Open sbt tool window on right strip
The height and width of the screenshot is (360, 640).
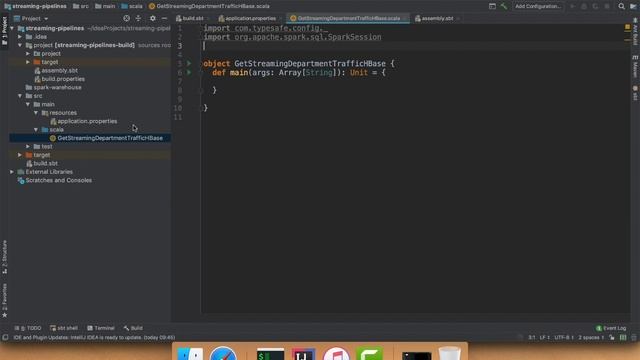tap(635, 93)
